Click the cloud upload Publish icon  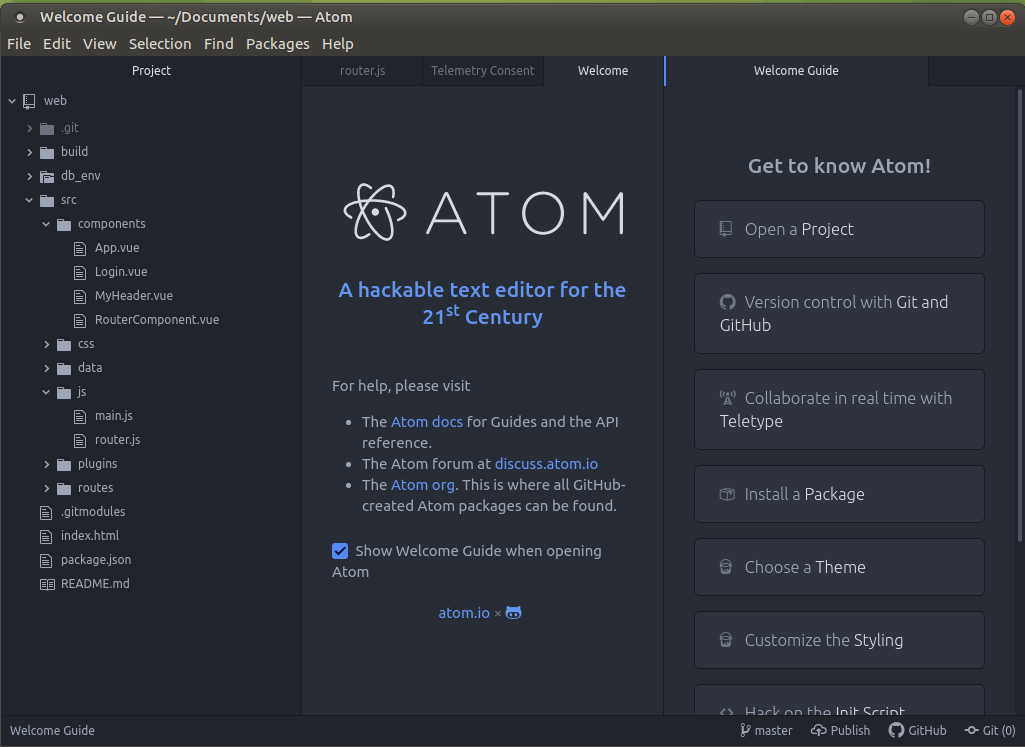pyautogui.click(x=818, y=730)
